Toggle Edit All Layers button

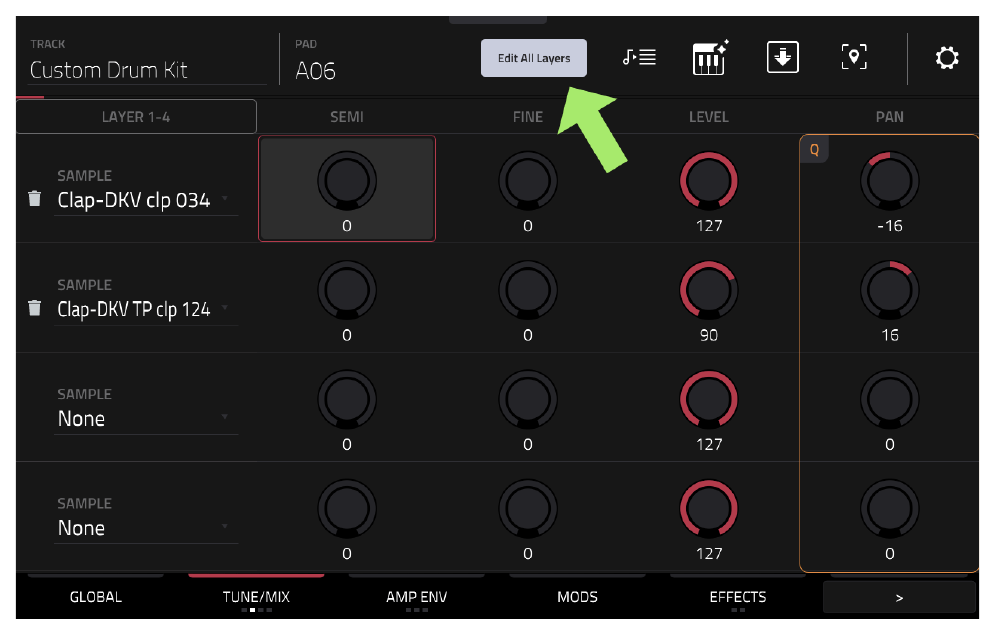534,58
